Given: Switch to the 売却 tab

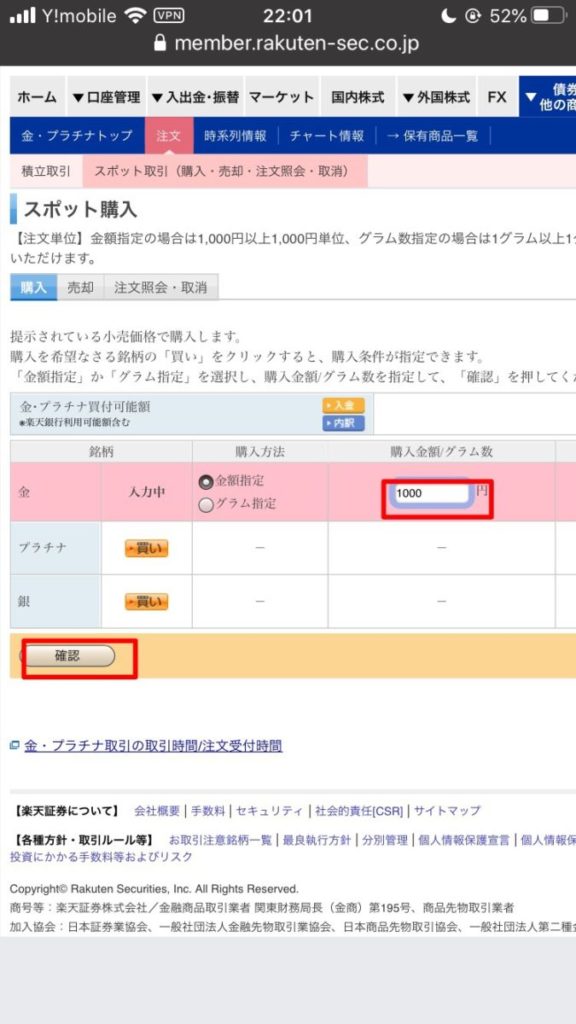Looking at the screenshot, I should coord(80,287).
